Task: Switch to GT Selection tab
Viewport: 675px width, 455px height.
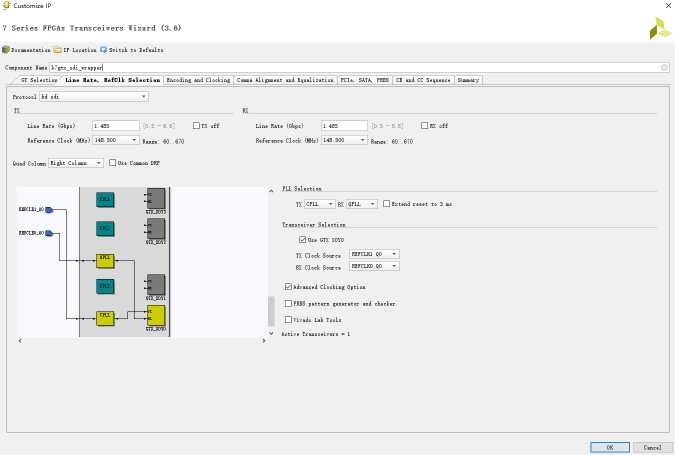Action: tap(39, 80)
